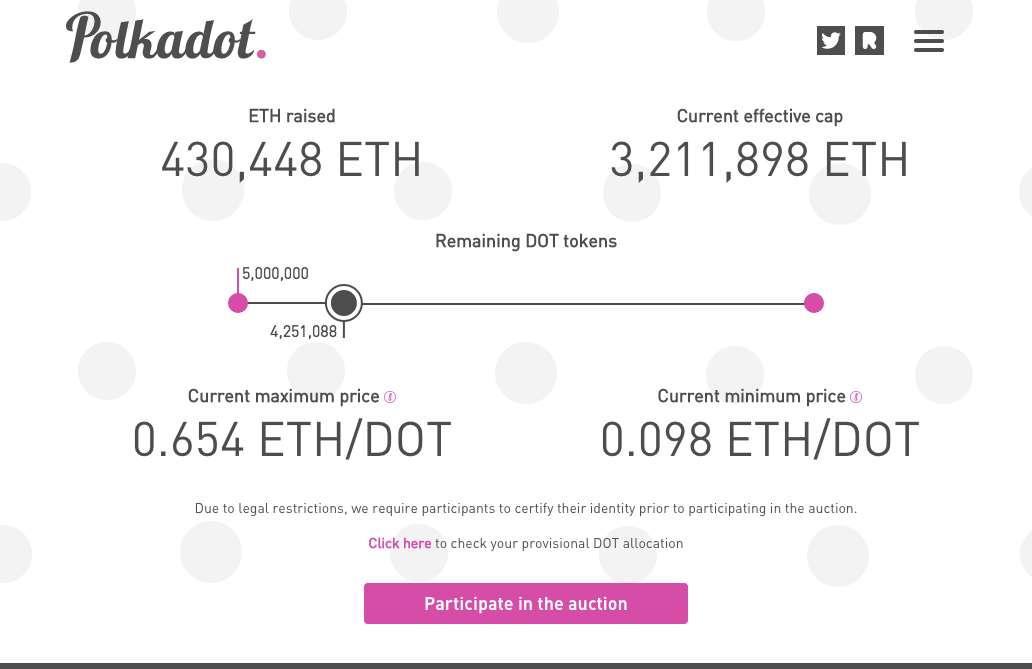Click the 5,000,000 token marker label

click(275, 273)
